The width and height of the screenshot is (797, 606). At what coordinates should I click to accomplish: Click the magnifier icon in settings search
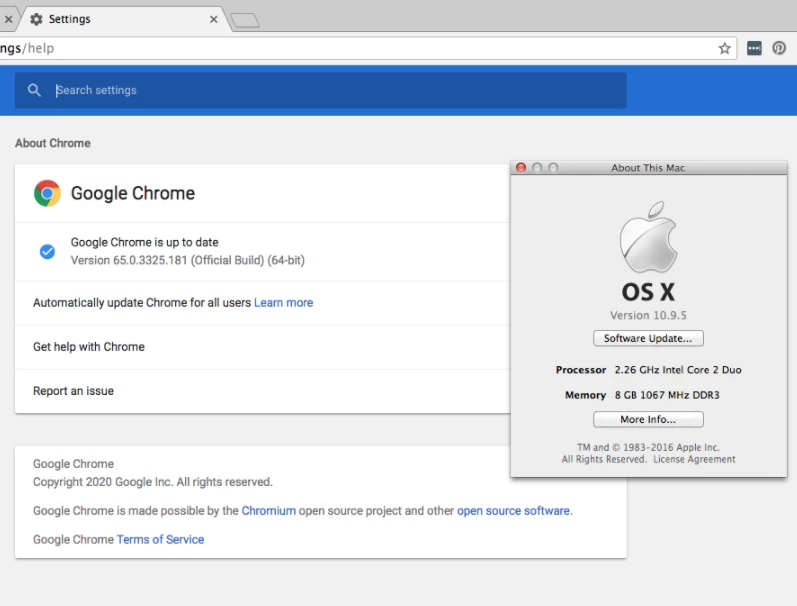click(34, 90)
